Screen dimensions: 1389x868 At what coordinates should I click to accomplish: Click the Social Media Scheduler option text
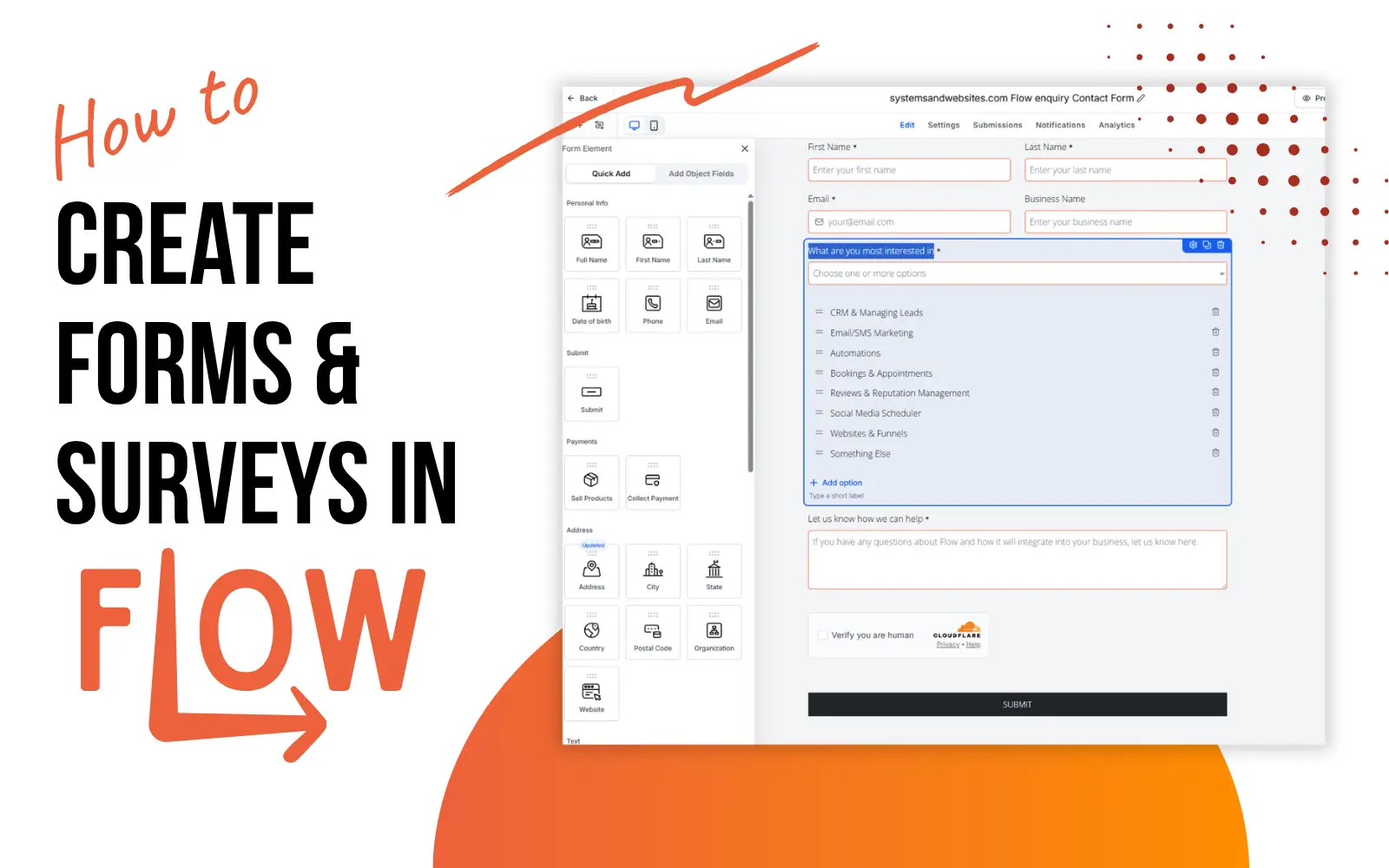(875, 413)
